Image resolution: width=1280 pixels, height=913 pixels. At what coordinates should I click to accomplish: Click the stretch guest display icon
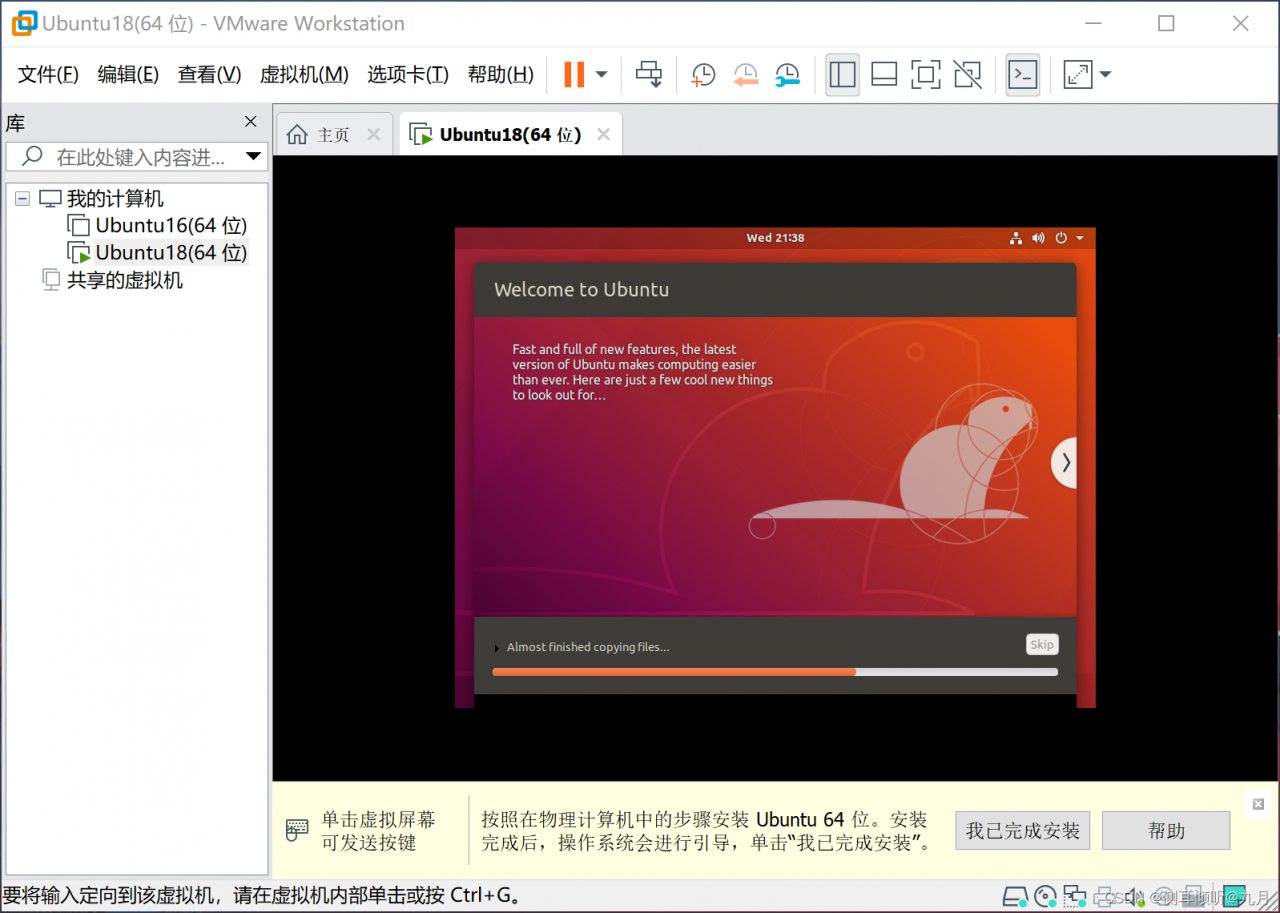click(x=1078, y=74)
